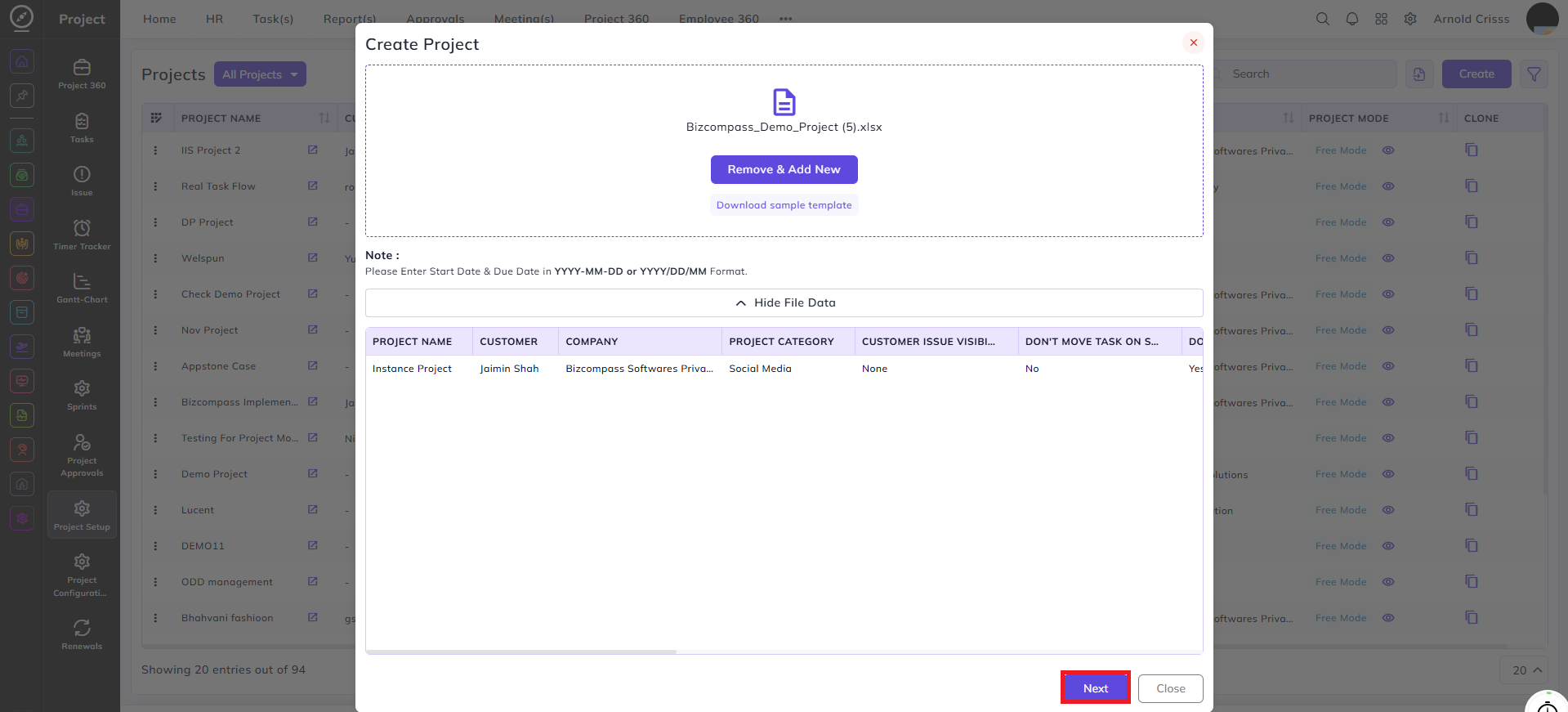The width and height of the screenshot is (1568, 712).
Task: Open the HR menu
Action: tap(214, 19)
